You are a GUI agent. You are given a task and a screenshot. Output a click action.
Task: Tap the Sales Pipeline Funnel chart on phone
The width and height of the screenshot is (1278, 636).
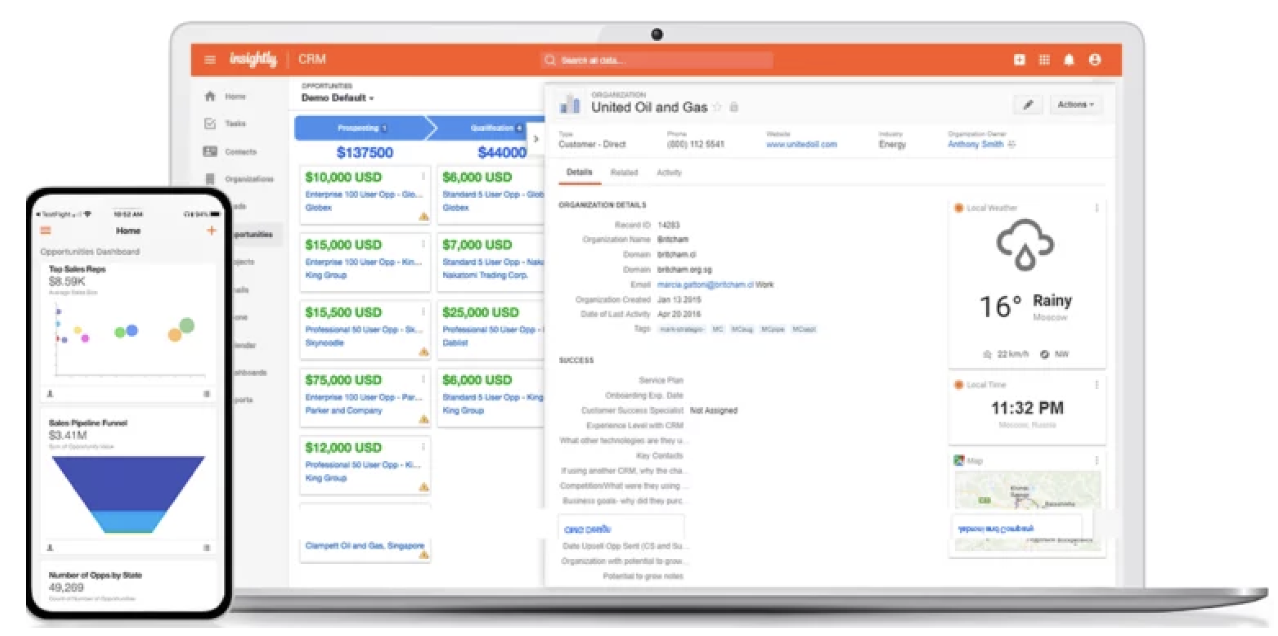[127, 494]
